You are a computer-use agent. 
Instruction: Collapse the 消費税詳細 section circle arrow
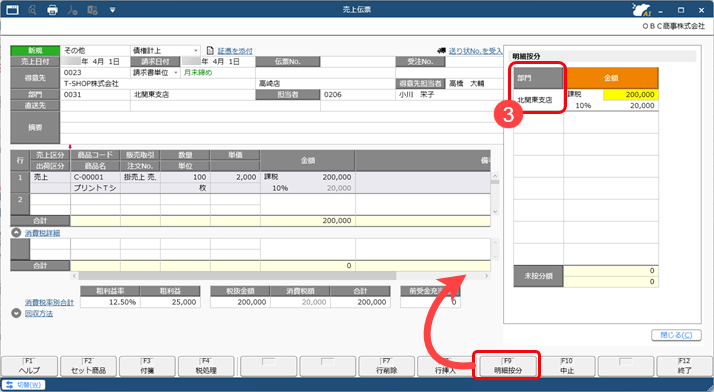tap(16, 233)
